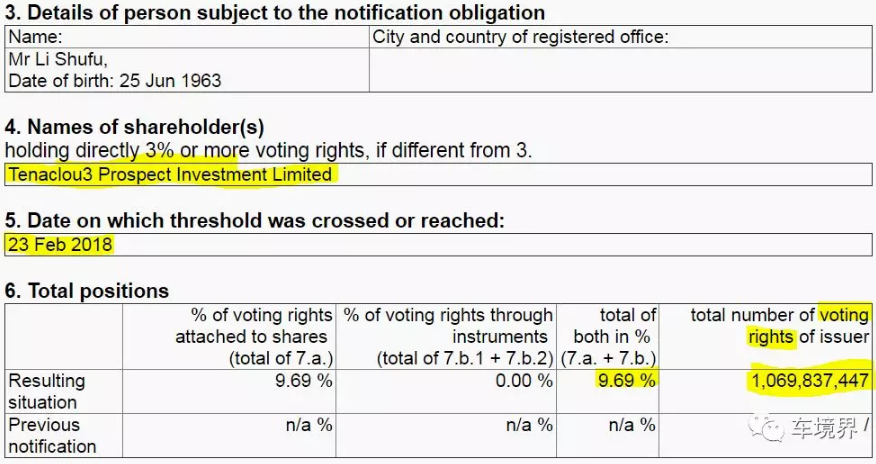Click the Total positions heading
The width and height of the screenshot is (876, 464).
pos(87,291)
